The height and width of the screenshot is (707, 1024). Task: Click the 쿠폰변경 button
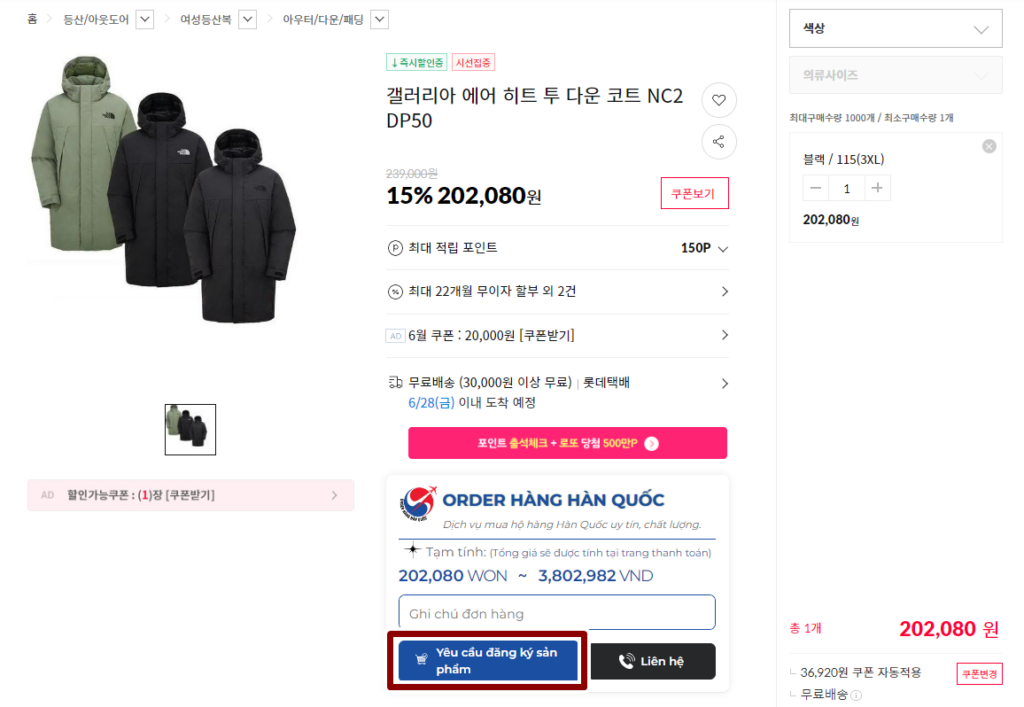(979, 673)
